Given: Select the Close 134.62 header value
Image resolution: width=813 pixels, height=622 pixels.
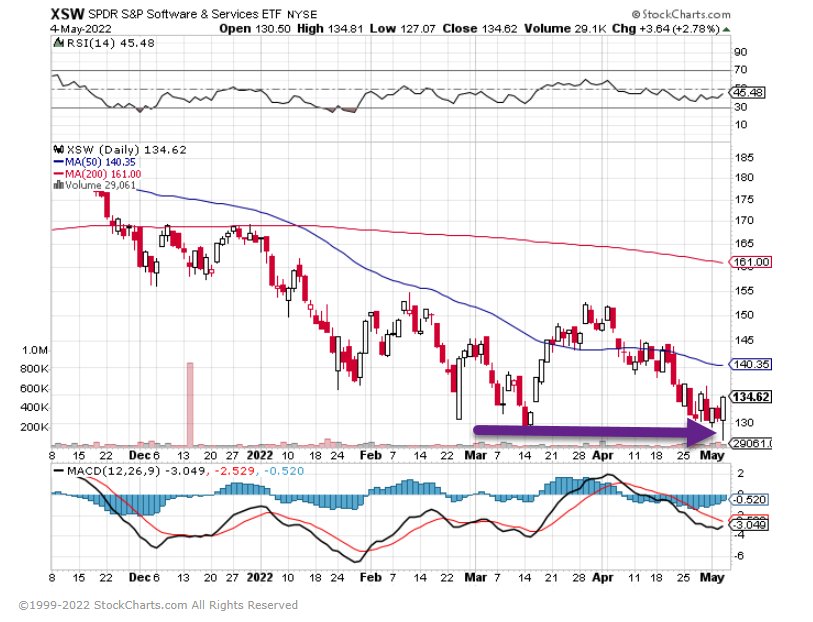Looking at the screenshot, I should 480,29.
